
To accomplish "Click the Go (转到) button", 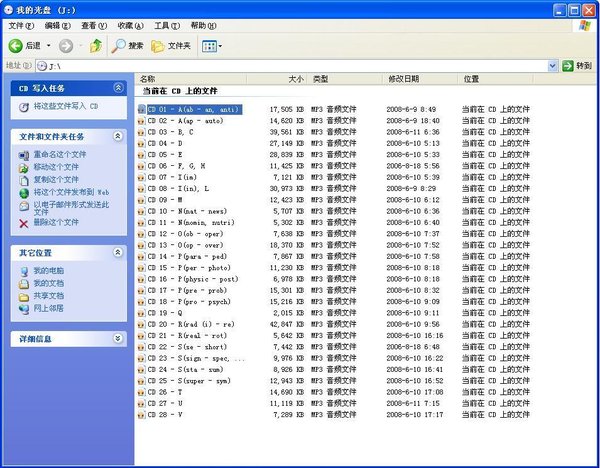I will pyautogui.click(x=577, y=66).
